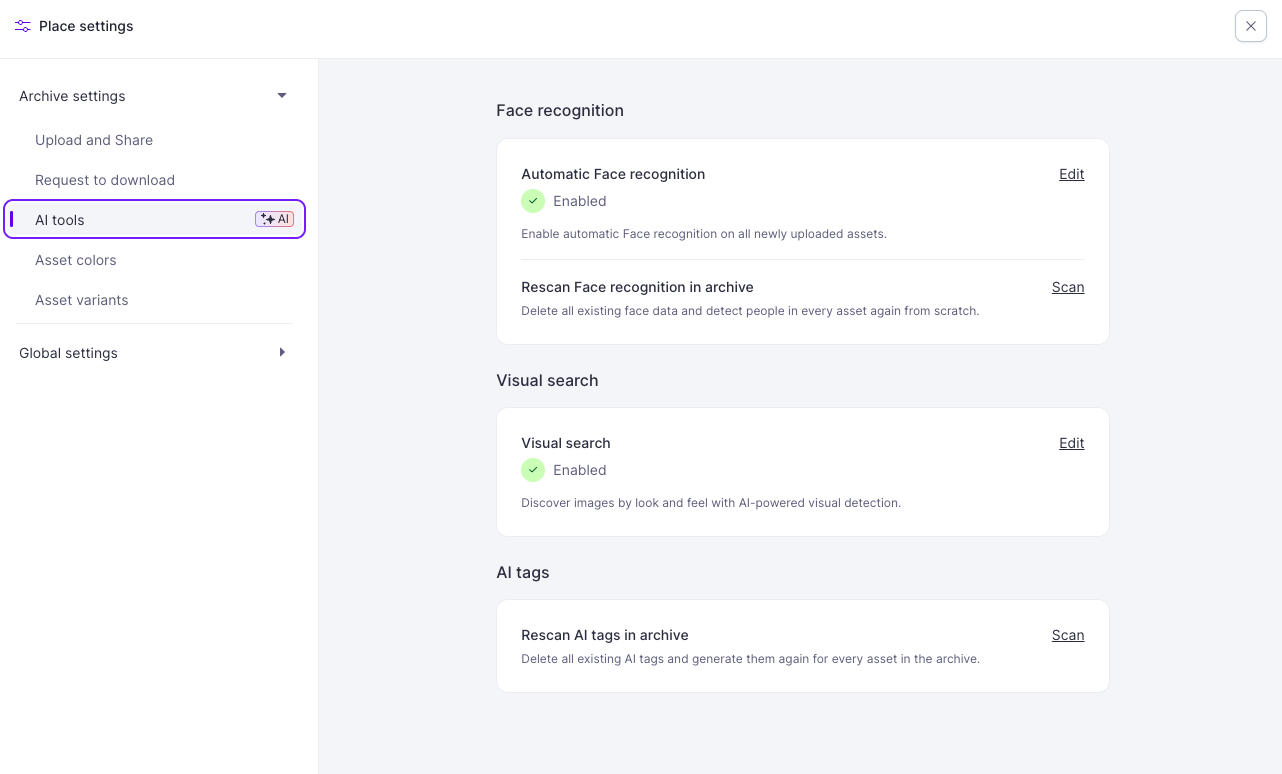Image resolution: width=1282 pixels, height=774 pixels.
Task: Scan to rescan Face recognition in archive
Action: pos(1068,287)
